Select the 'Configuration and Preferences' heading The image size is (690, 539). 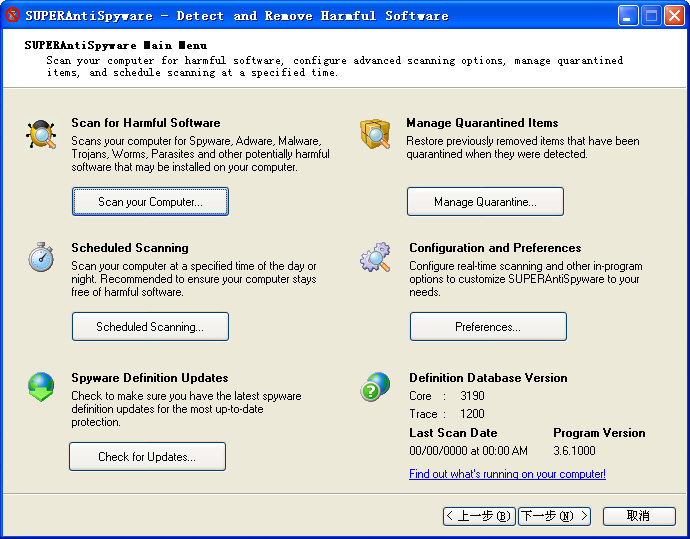[495, 248]
